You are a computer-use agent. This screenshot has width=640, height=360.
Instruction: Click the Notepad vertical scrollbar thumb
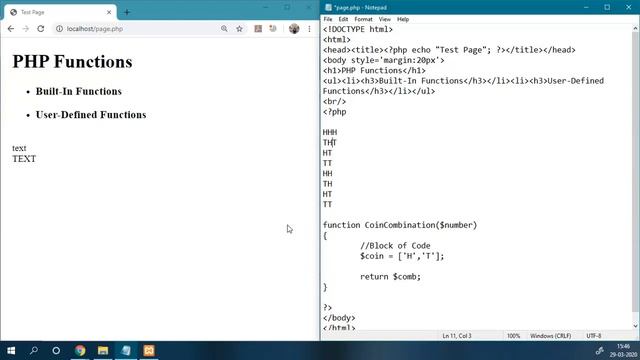[x=636, y=171]
